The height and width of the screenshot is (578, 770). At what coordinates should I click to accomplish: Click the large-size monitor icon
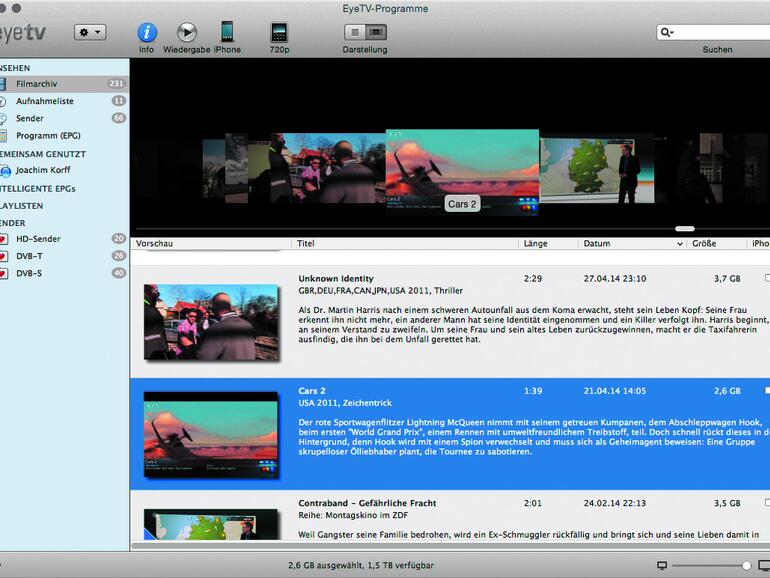[764, 566]
